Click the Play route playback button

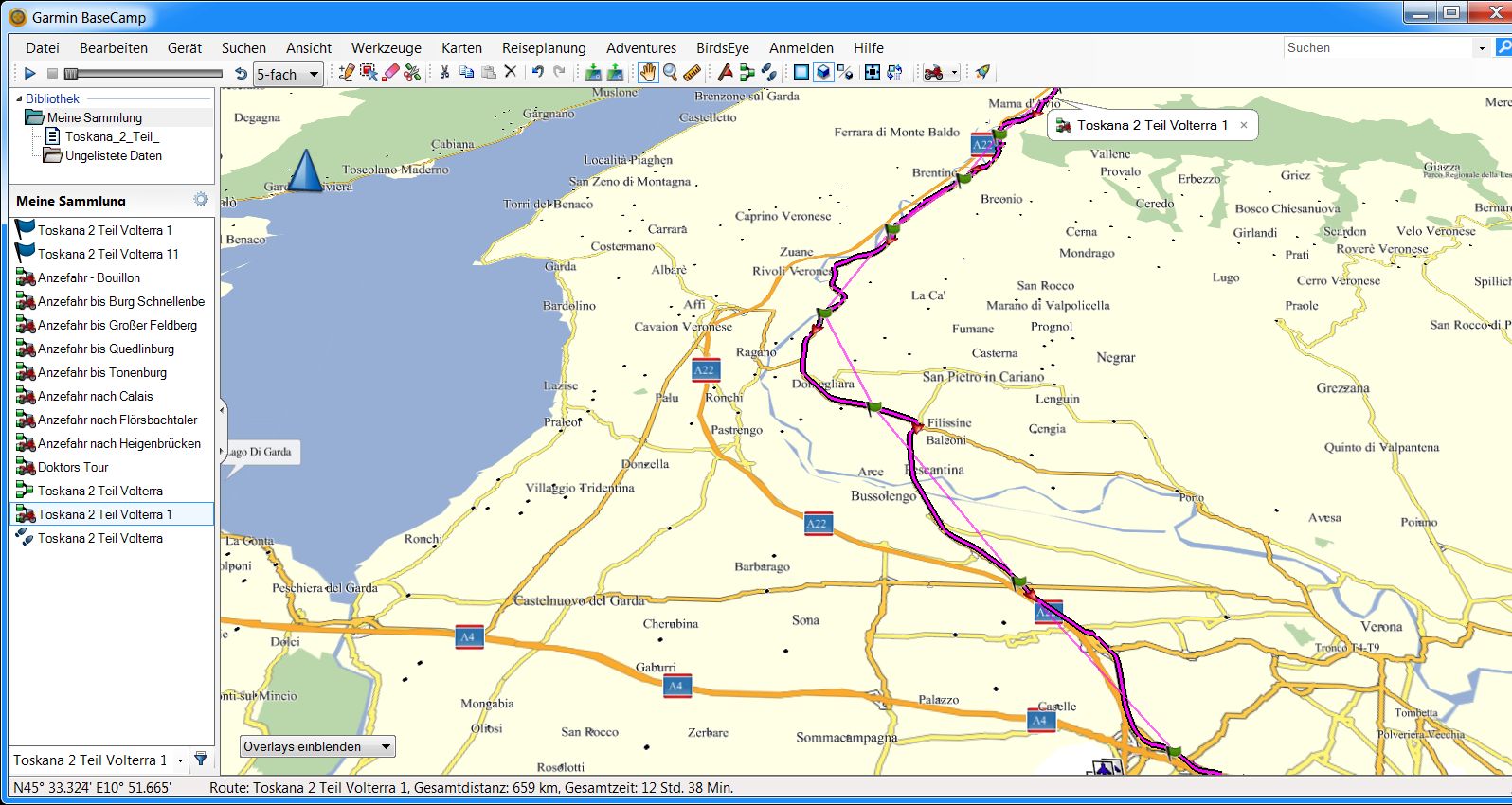click(x=29, y=73)
